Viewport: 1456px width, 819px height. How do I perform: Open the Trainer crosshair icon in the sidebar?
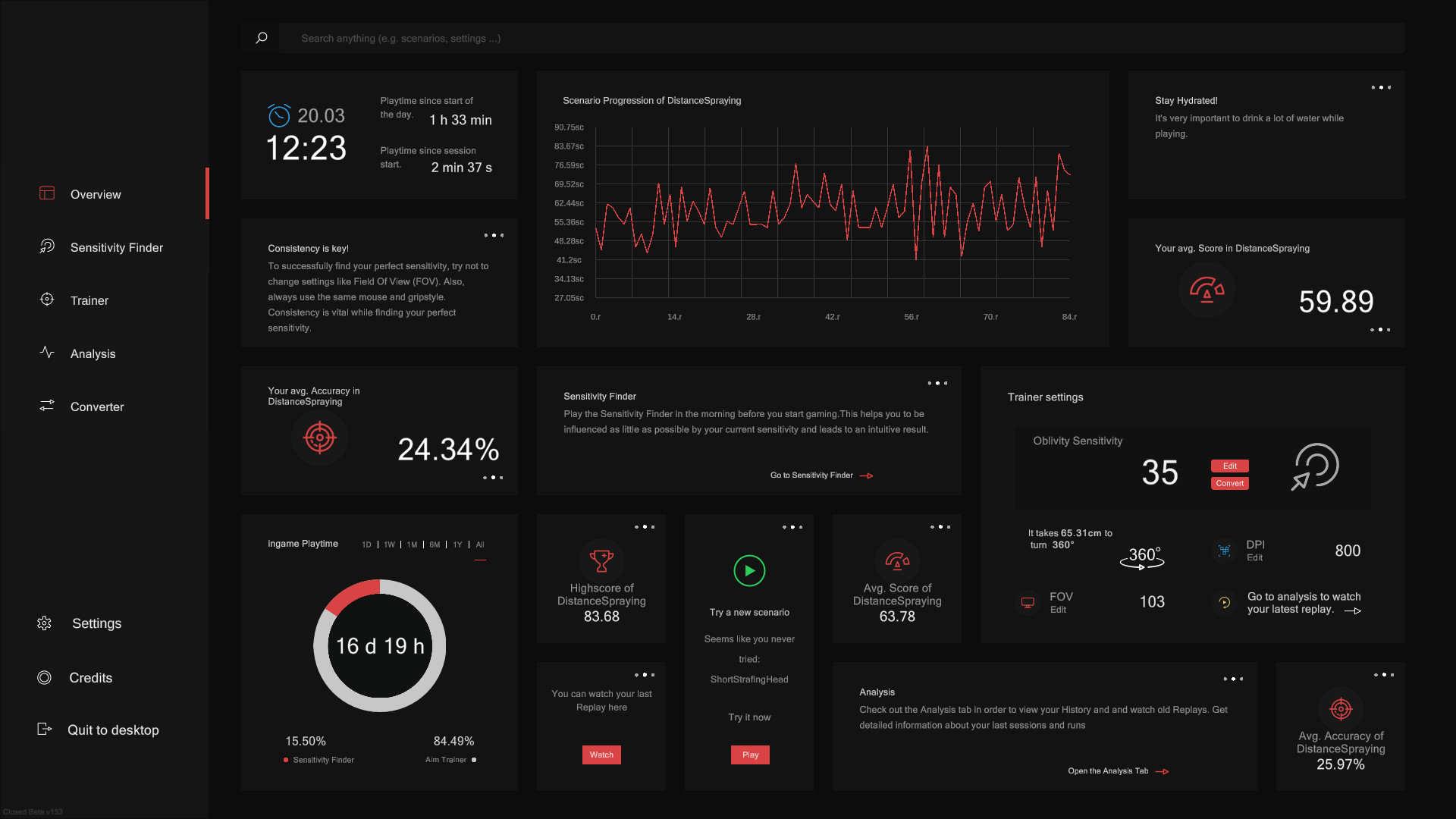tap(46, 300)
